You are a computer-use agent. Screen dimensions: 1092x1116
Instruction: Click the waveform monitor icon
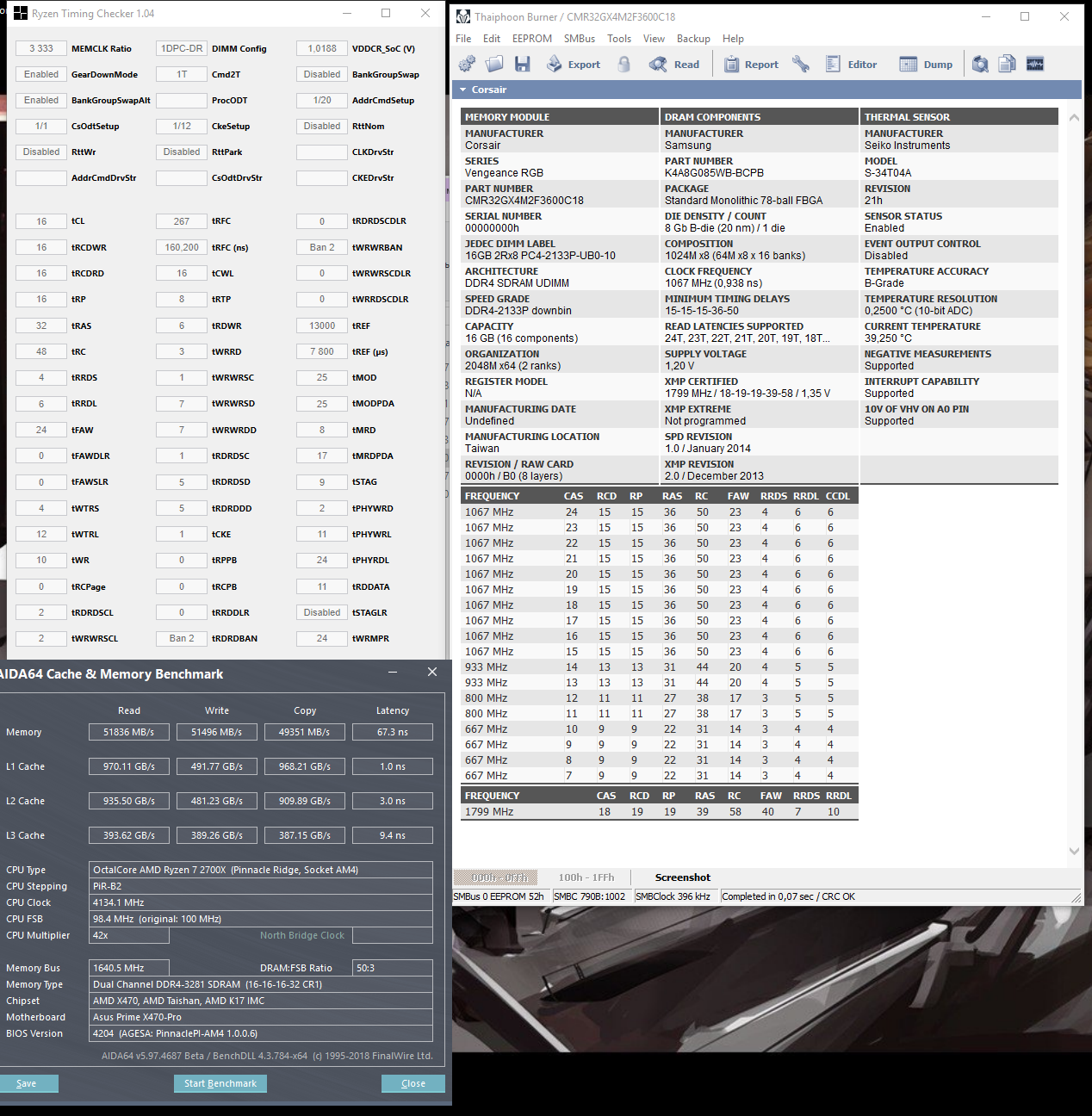point(1035,64)
